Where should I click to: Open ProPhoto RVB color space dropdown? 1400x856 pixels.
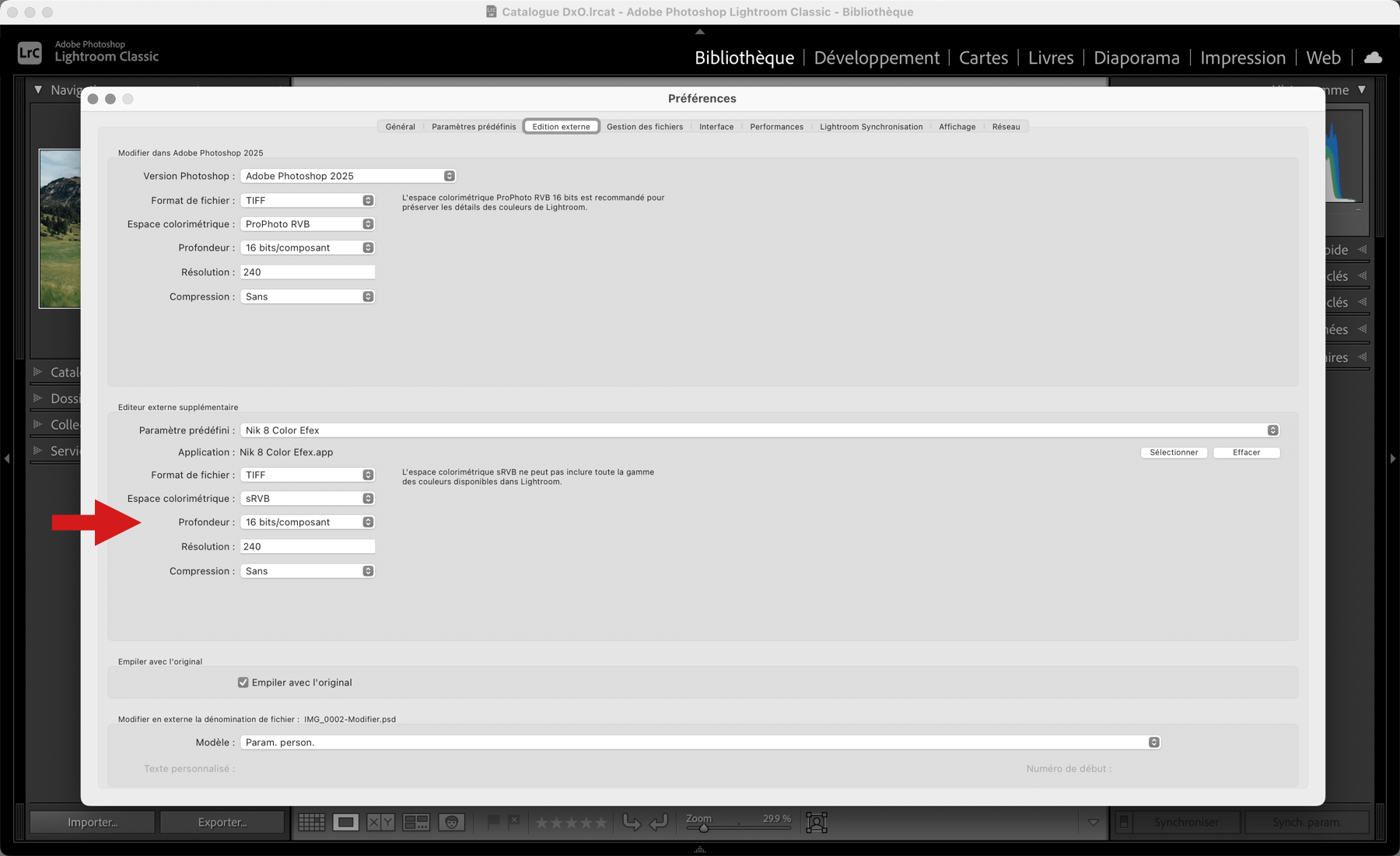pyautogui.click(x=307, y=224)
